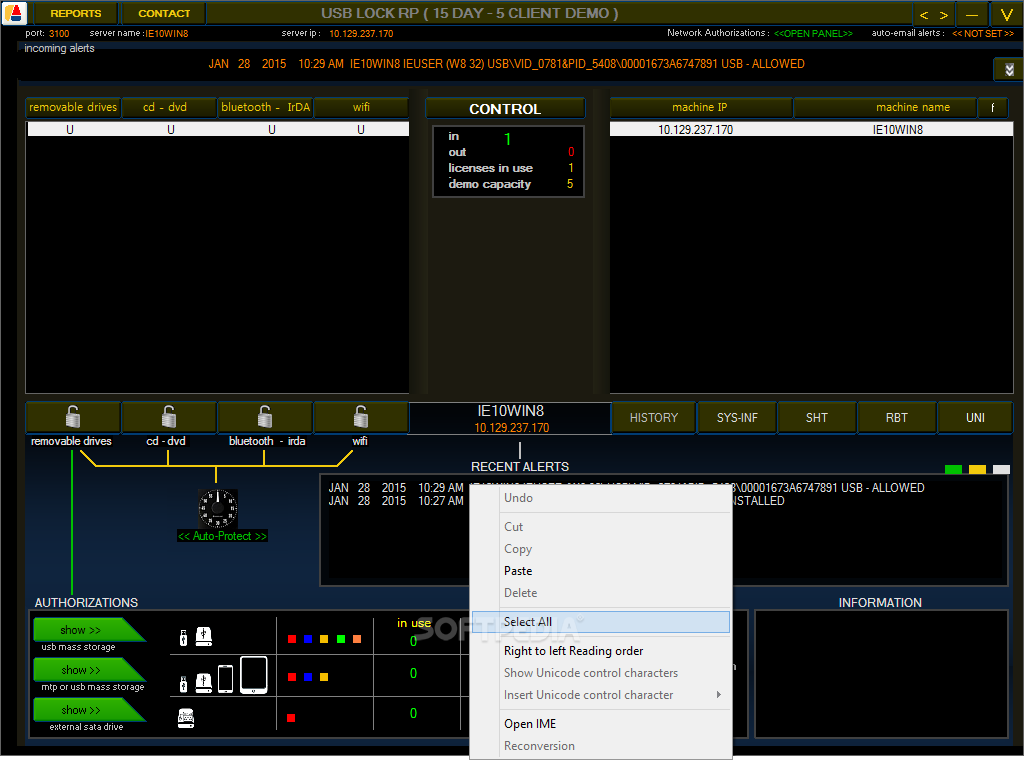1024x760 pixels.
Task: Click the external SATA drive icon
Action: coord(186,718)
